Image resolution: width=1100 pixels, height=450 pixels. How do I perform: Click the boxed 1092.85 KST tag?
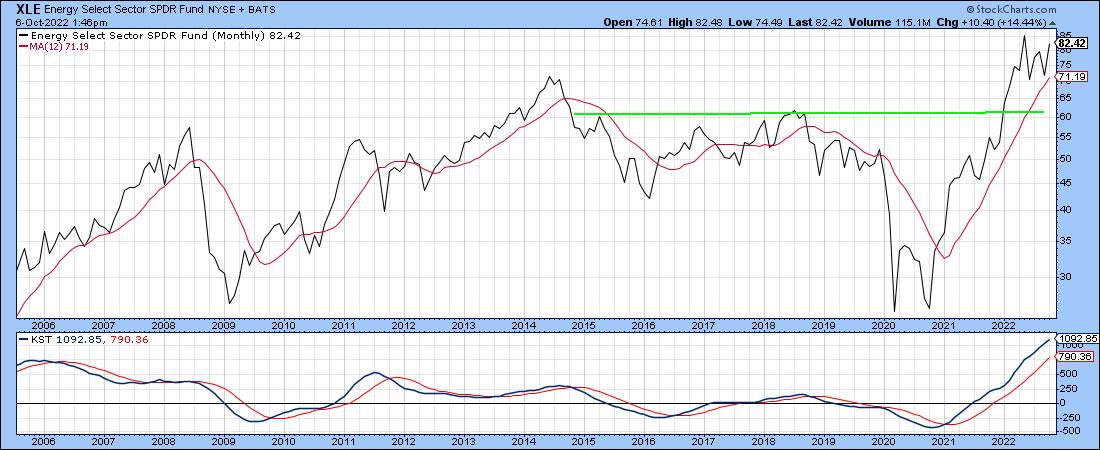pos(1075,338)
